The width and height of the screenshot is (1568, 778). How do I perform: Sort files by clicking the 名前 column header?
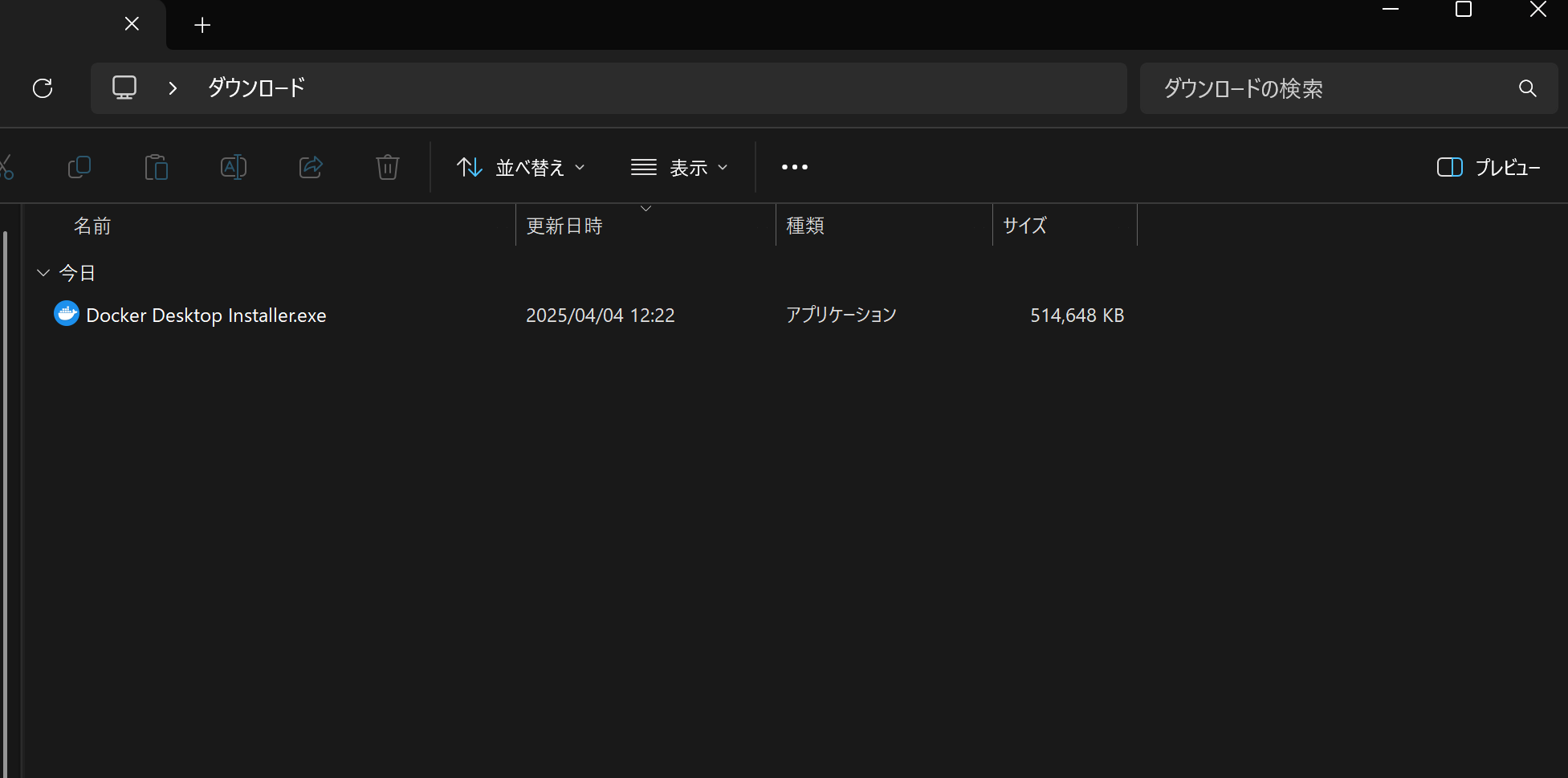coord(92,226)
